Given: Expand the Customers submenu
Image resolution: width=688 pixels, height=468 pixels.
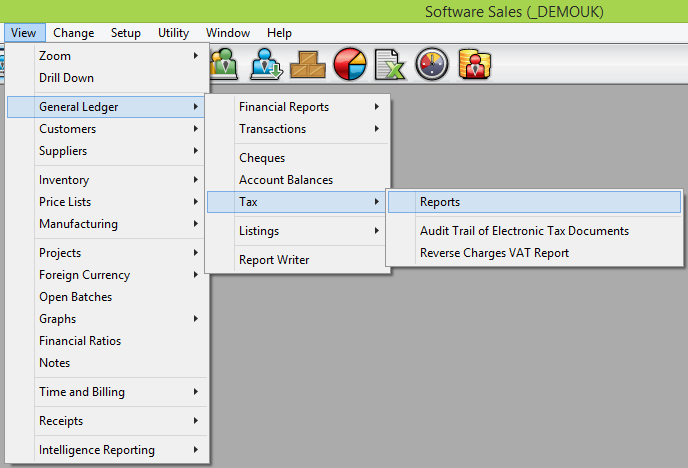Looking at the screenshot, I should tap(106, 129).
